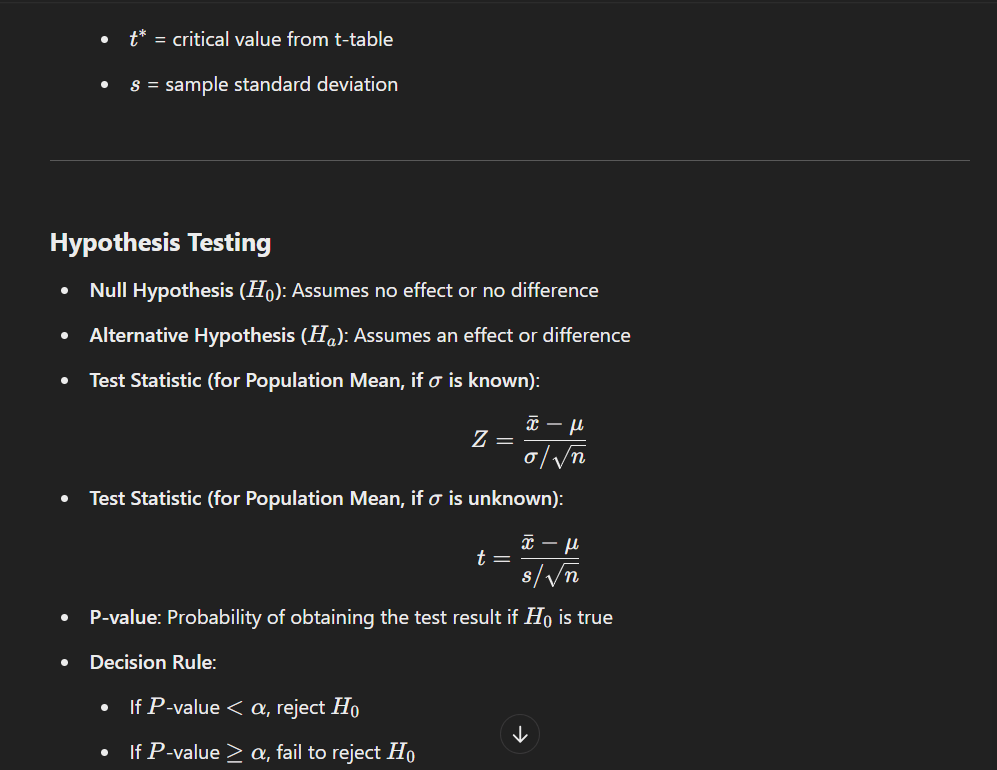The width and height of the screenshot is (997, 770).
Task: Click 'Assumes no effect or no difference'
Action: 445,291
